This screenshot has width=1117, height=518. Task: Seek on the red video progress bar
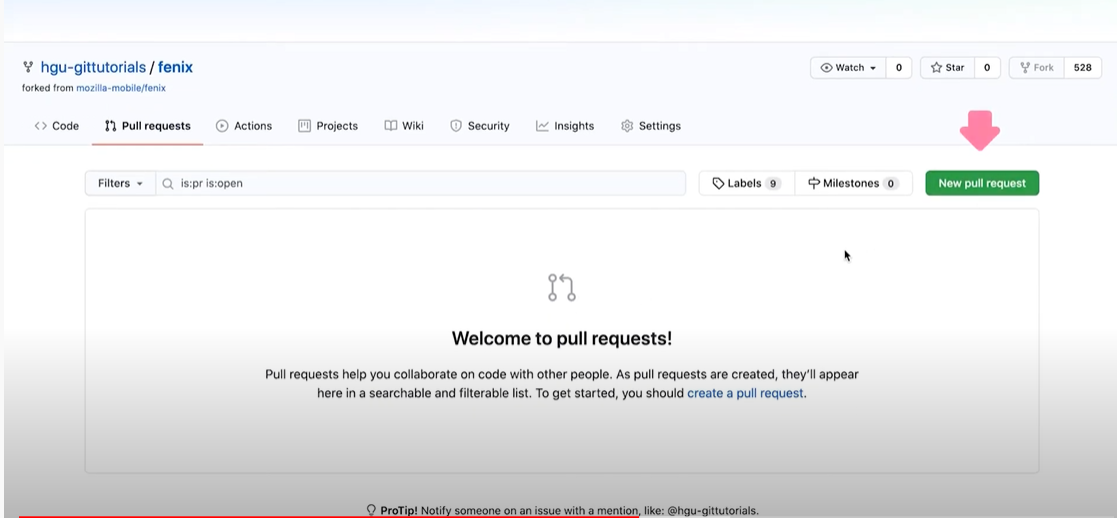(x=329, y=515)
